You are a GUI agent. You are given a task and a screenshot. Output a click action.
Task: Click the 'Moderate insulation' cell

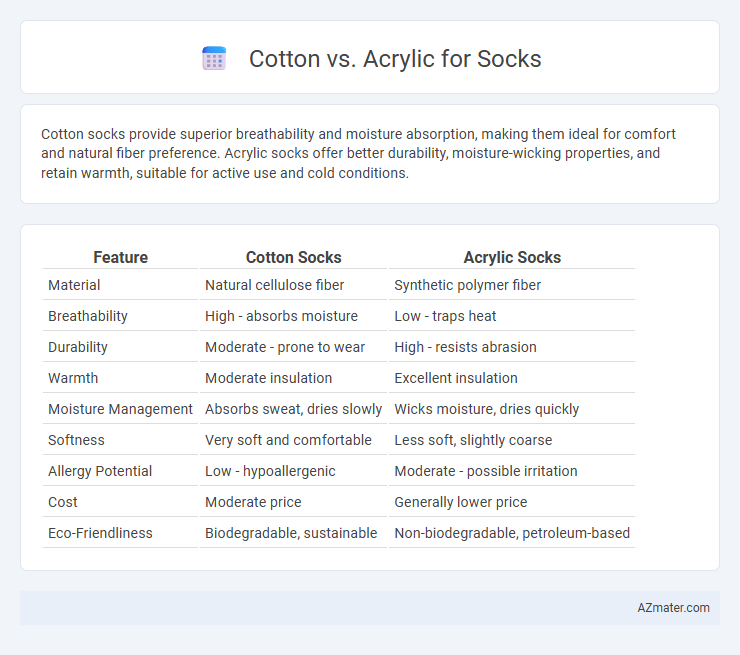tap(269, 378)
